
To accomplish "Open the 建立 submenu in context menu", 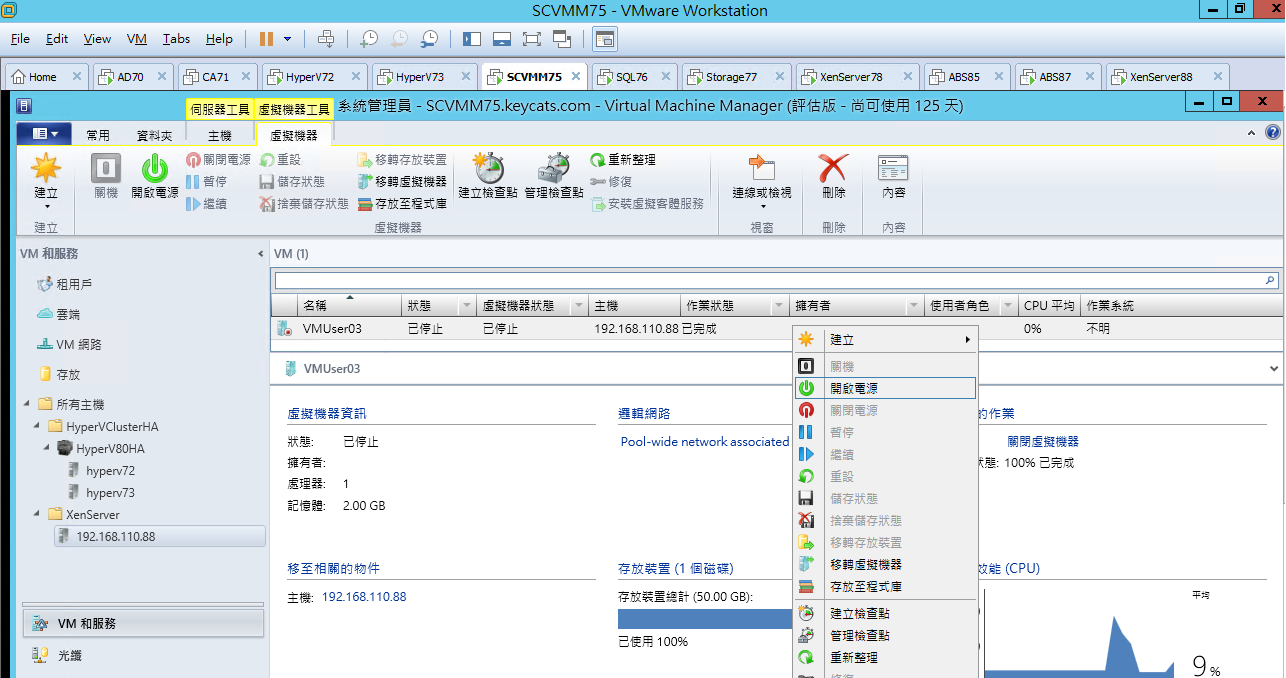I will tap(885, 340).
